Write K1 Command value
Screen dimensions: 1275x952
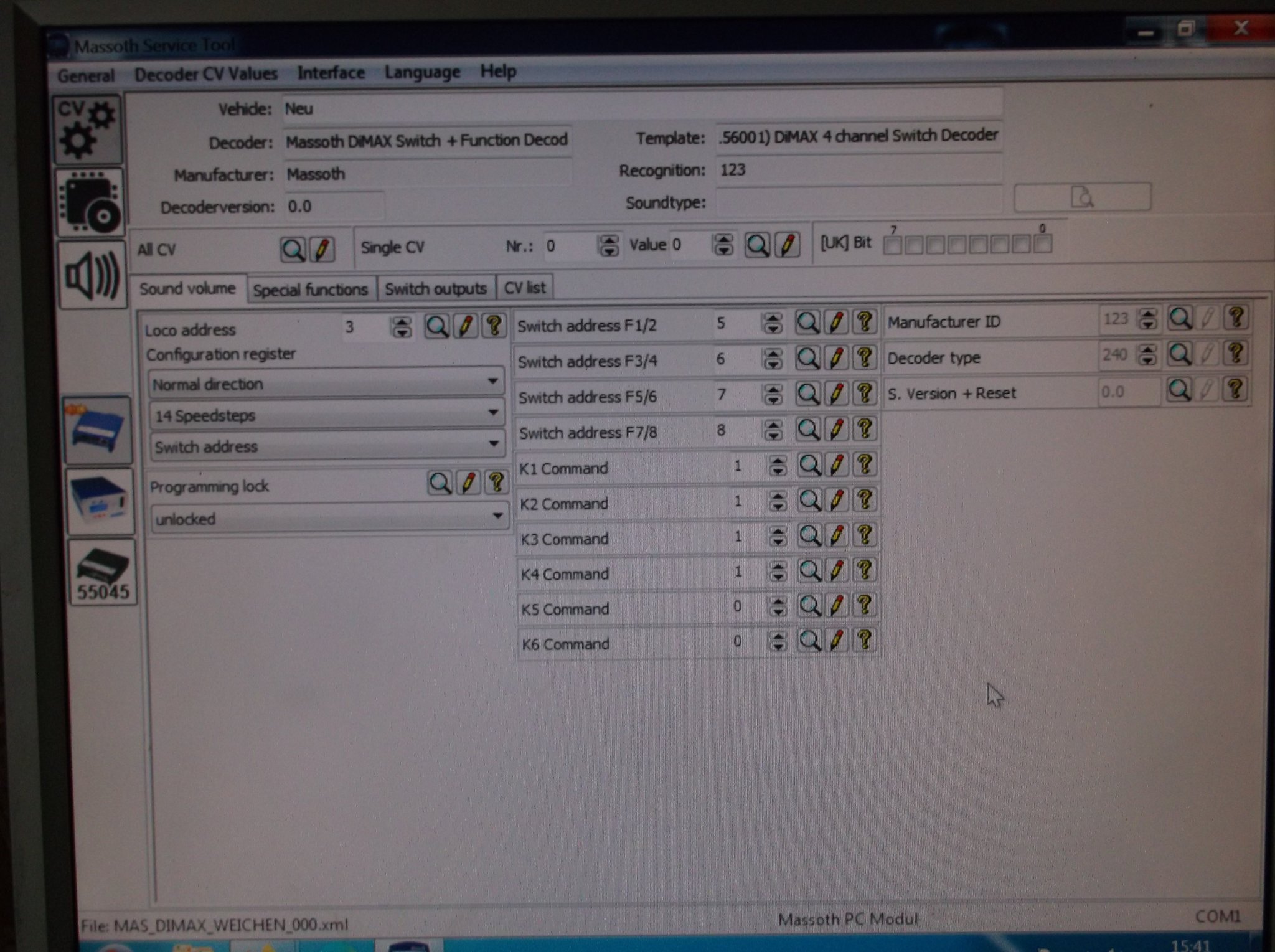837,464
